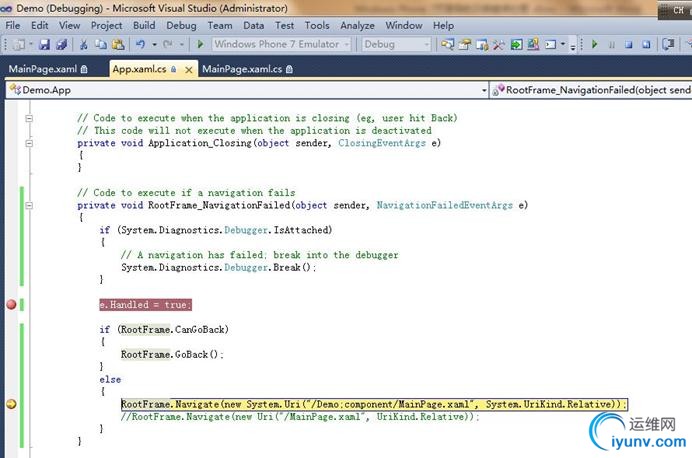Click the Save icon in toolbar
The image size is (692, 458).
click(44, 44)
